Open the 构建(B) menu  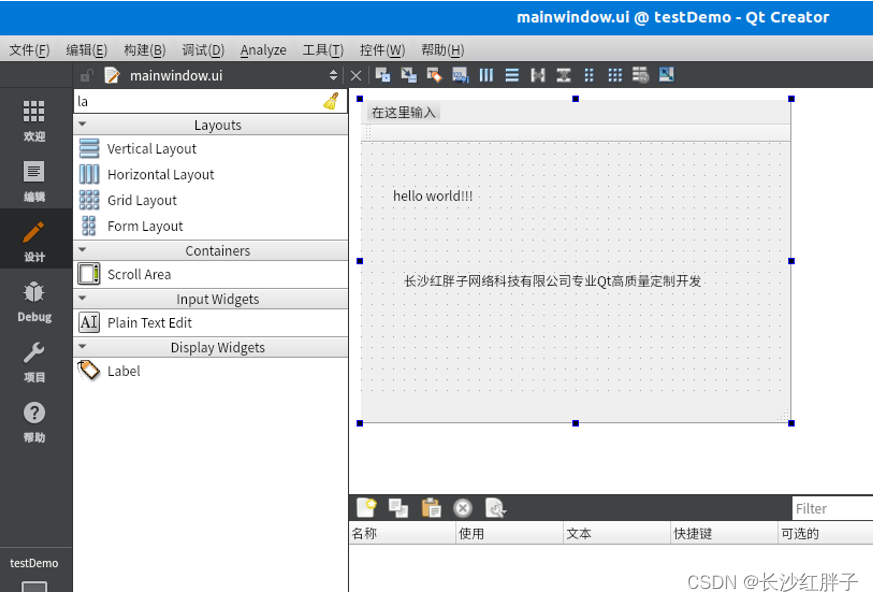pyautogui.click(x=145, y=50)
